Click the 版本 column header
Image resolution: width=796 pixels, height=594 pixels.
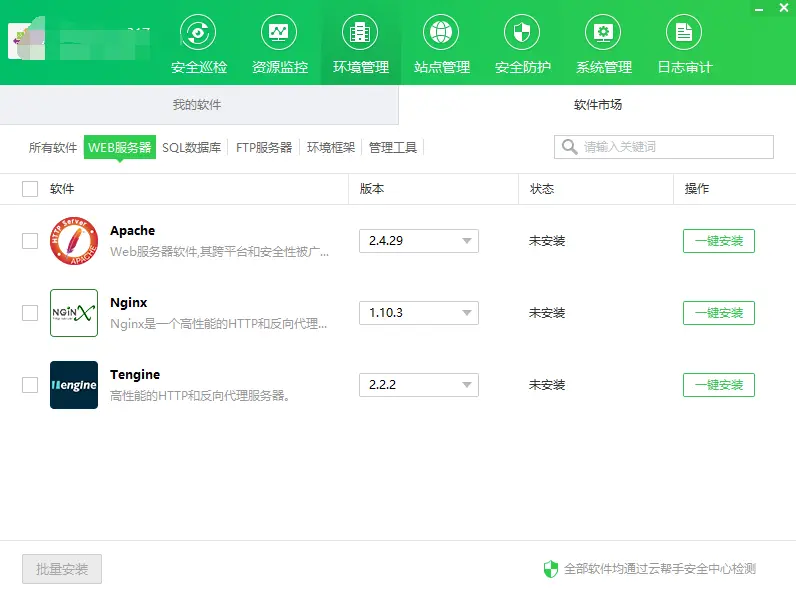tap(372, 189)
